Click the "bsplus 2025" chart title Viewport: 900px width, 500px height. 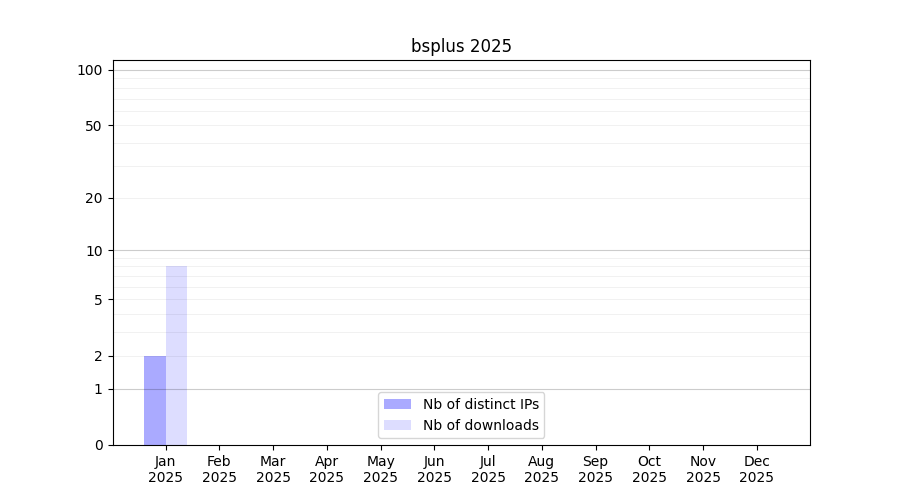(x=461, y=46)
